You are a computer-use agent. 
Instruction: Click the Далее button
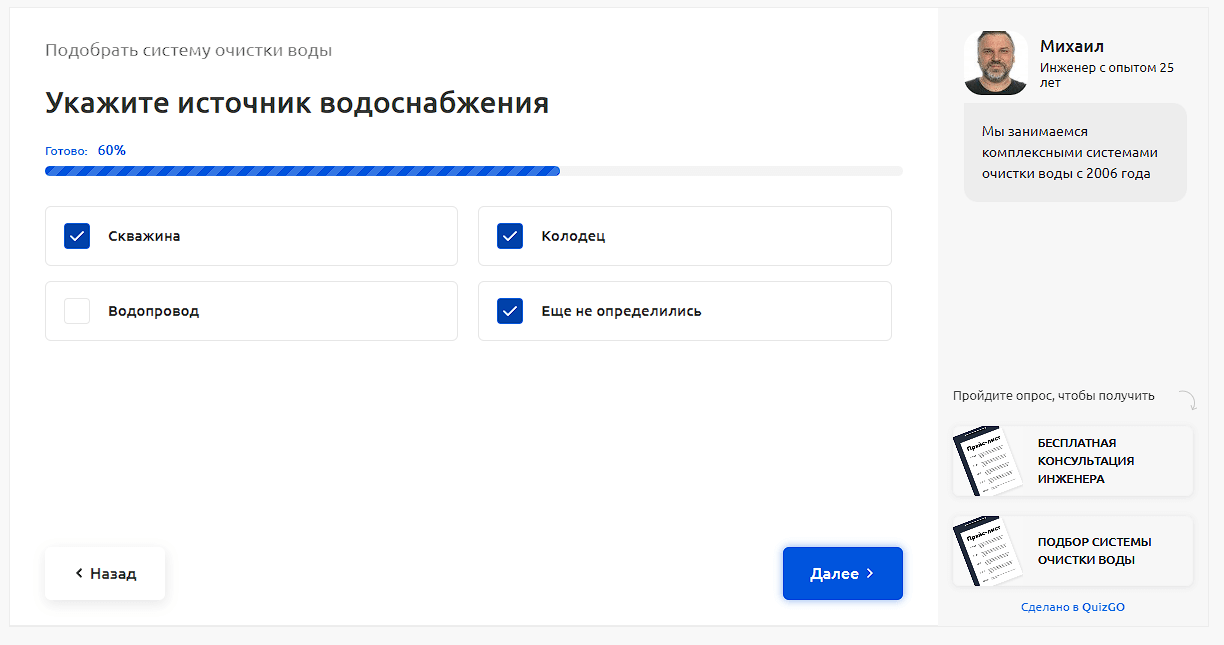point(842,573)
